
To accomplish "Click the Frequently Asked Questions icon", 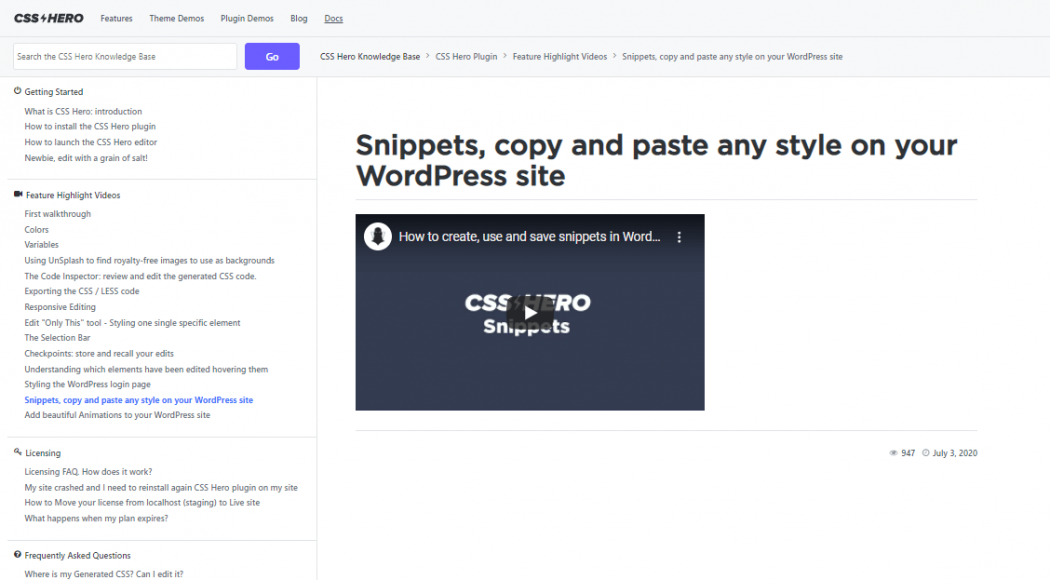I will tap(18, 555).
